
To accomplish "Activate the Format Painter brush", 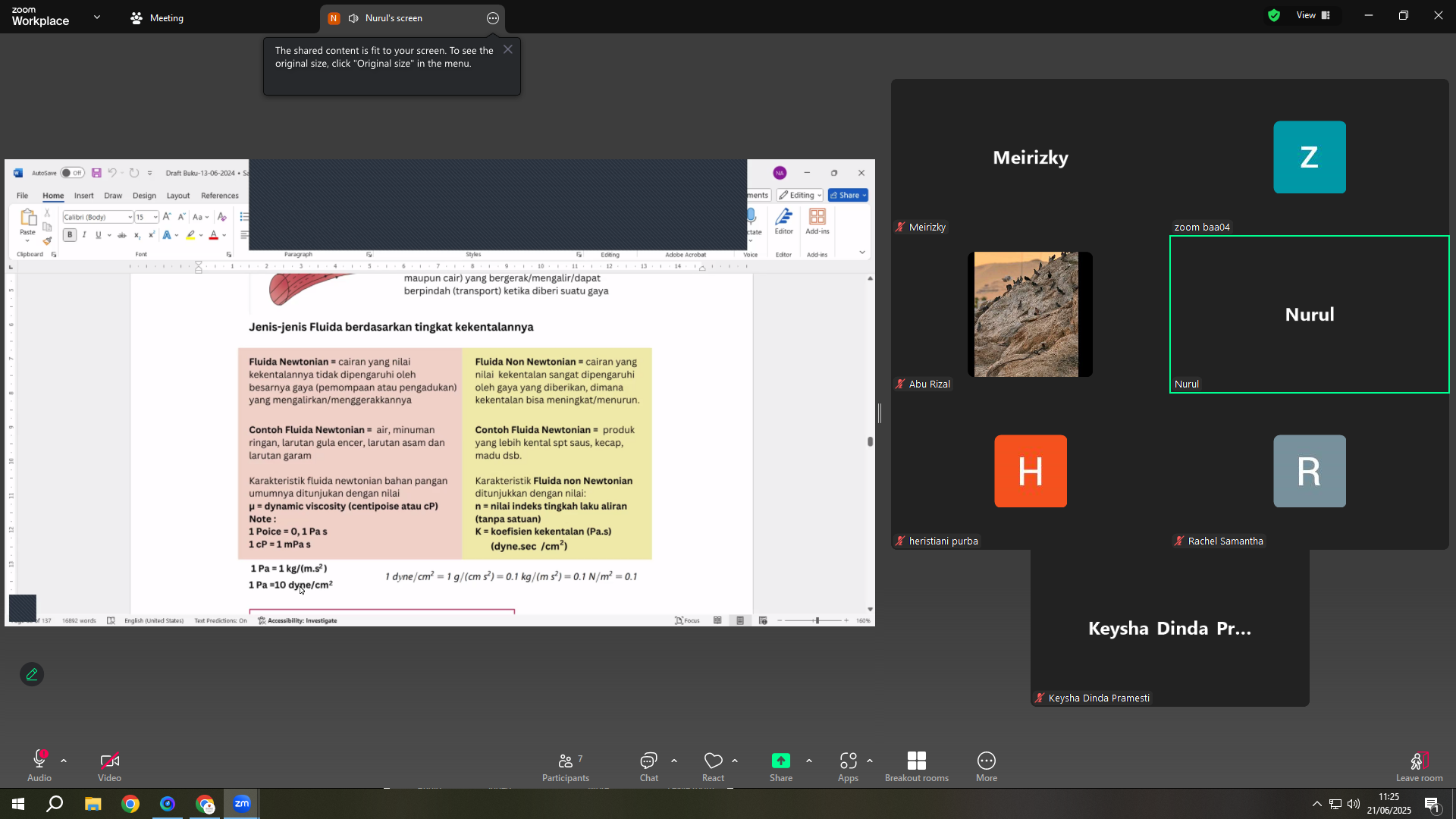I will 47,241.
